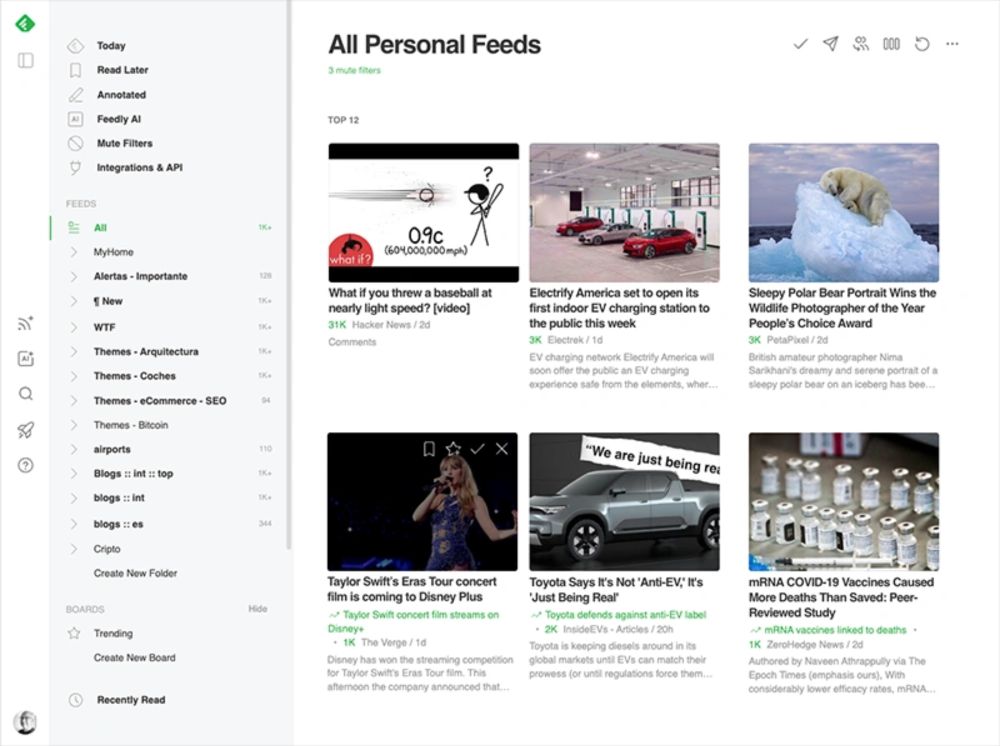Image resolution: width=1000 pixels, height=746 pixels.
Task: Expand the Cripto folder chevron
Action: tap(74, 549)
